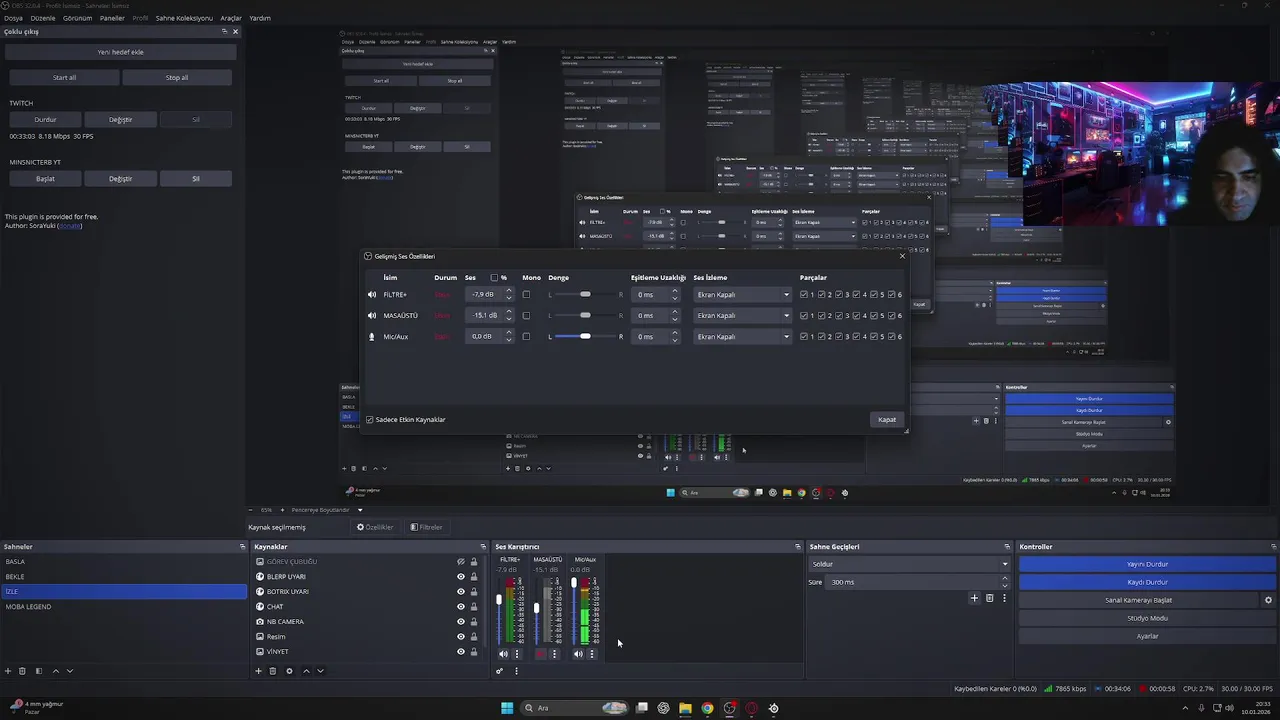The image size is (1280, 720).
Task: Add a new source in Kaynaklar panel
Action: [258, 671]
